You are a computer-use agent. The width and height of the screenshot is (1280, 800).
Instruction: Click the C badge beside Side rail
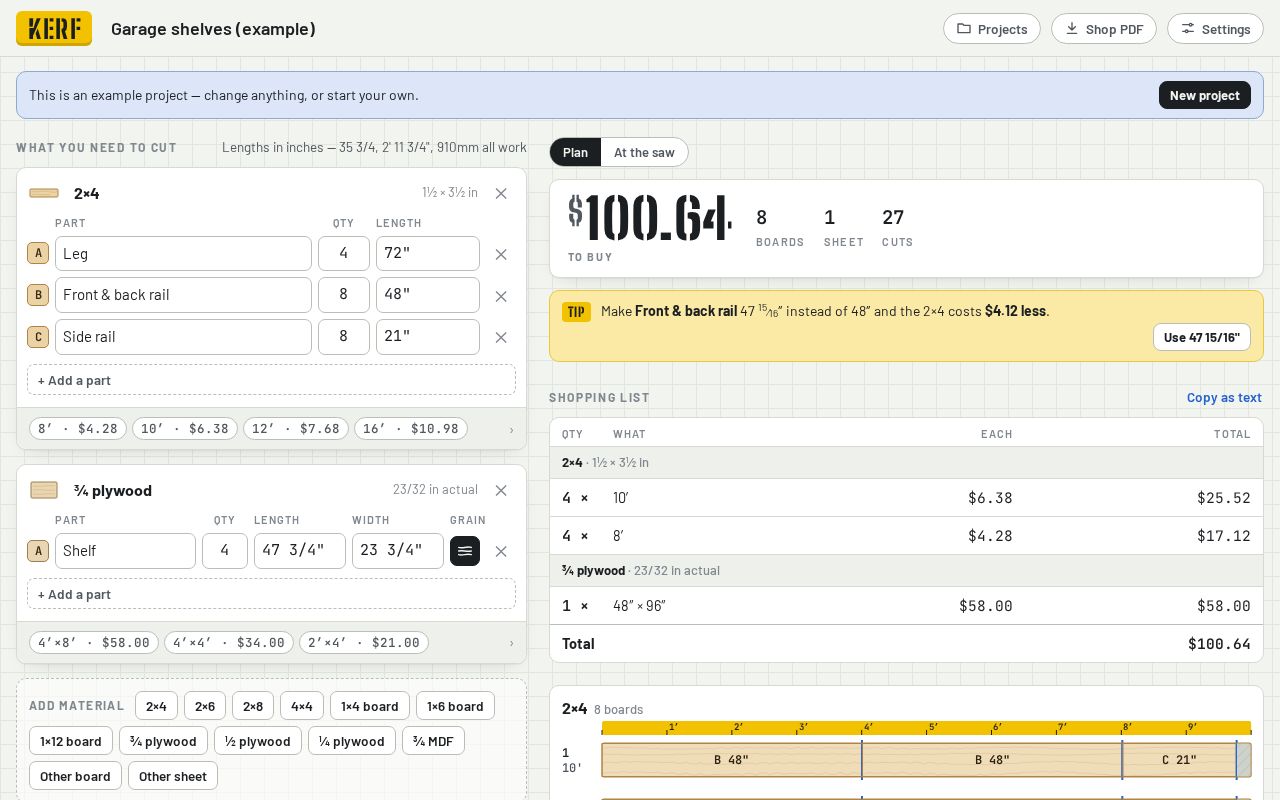click(x=38, y=337)
